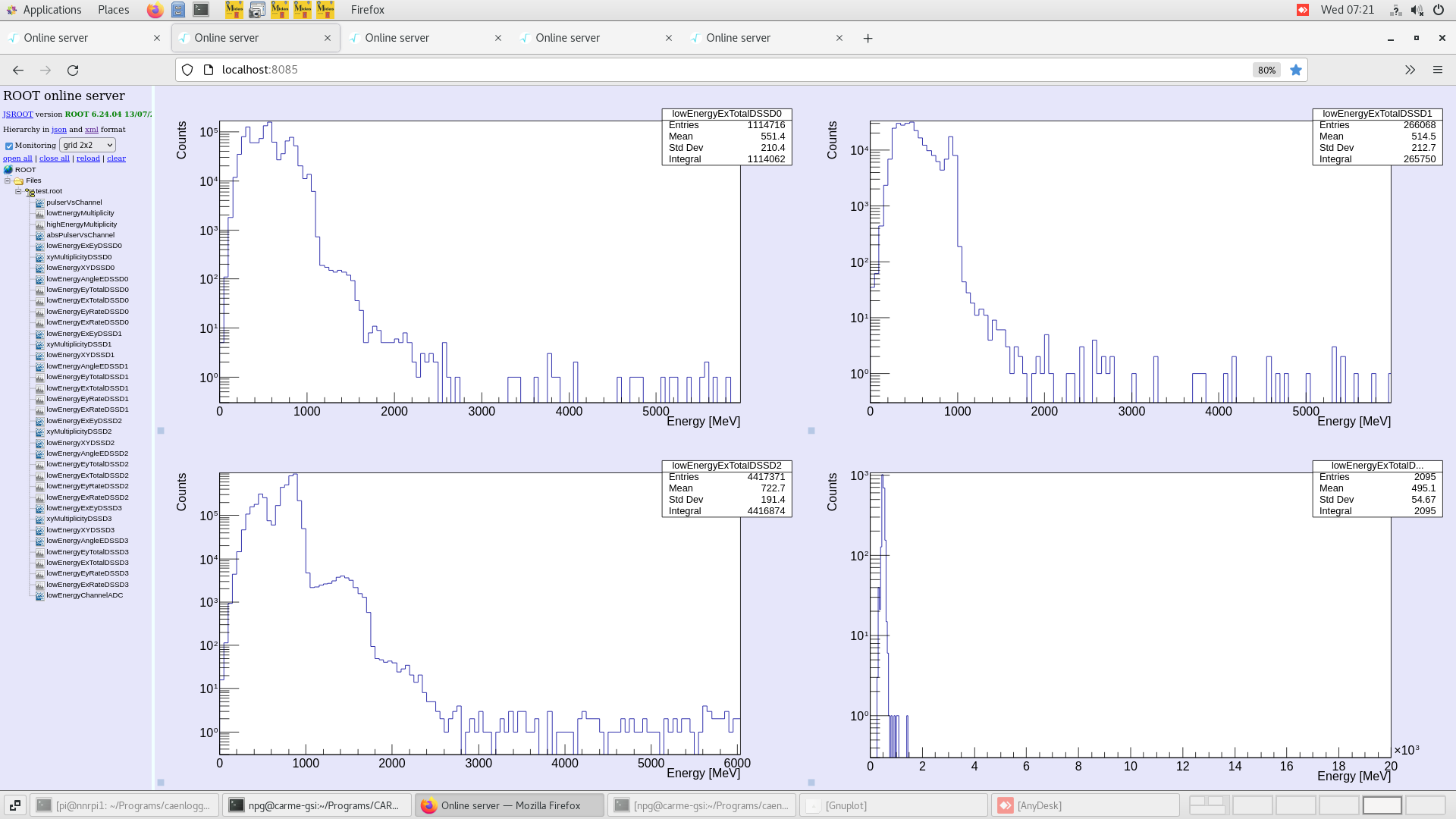Toggle the bookmark star in address bar

(1296, 70)
